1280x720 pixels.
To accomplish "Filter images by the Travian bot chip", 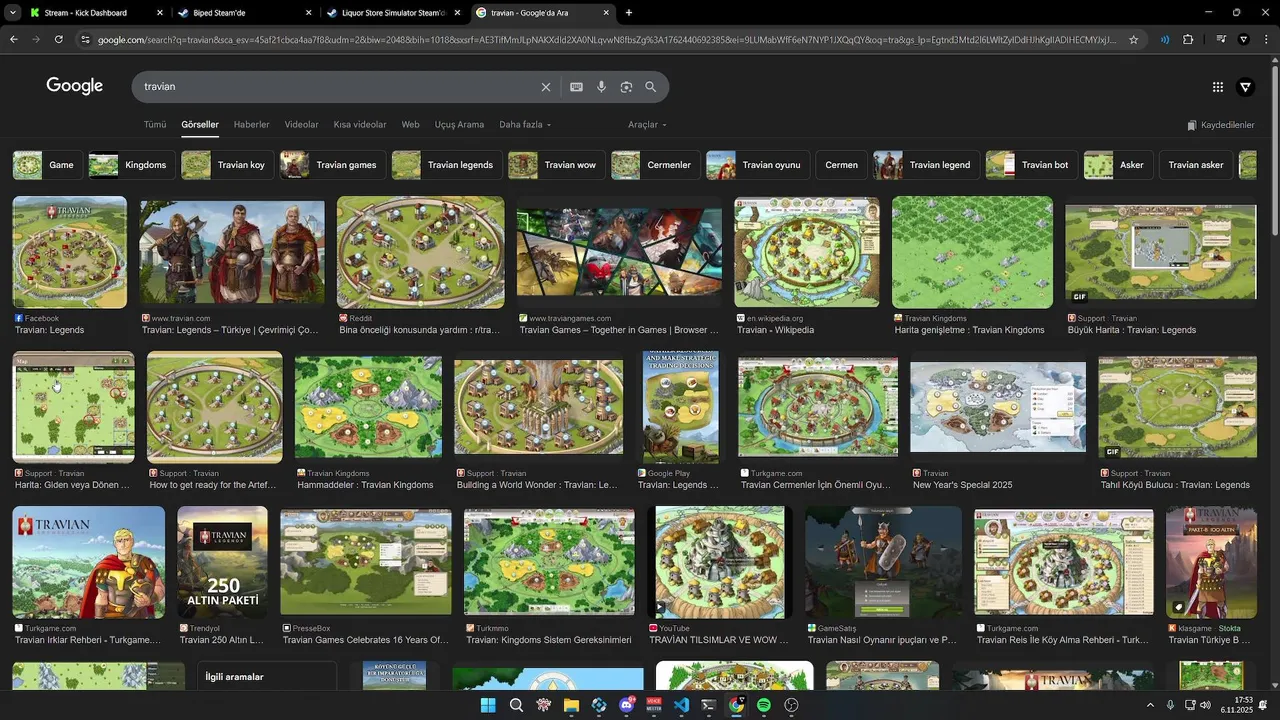I will coord(1031,165).
